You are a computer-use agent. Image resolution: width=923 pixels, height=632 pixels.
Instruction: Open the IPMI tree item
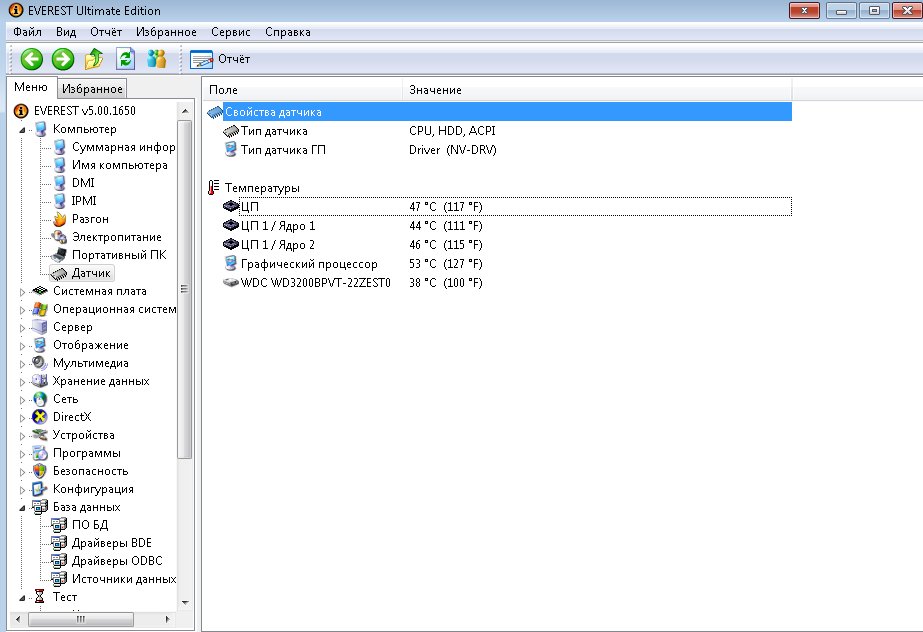point(84,201)
